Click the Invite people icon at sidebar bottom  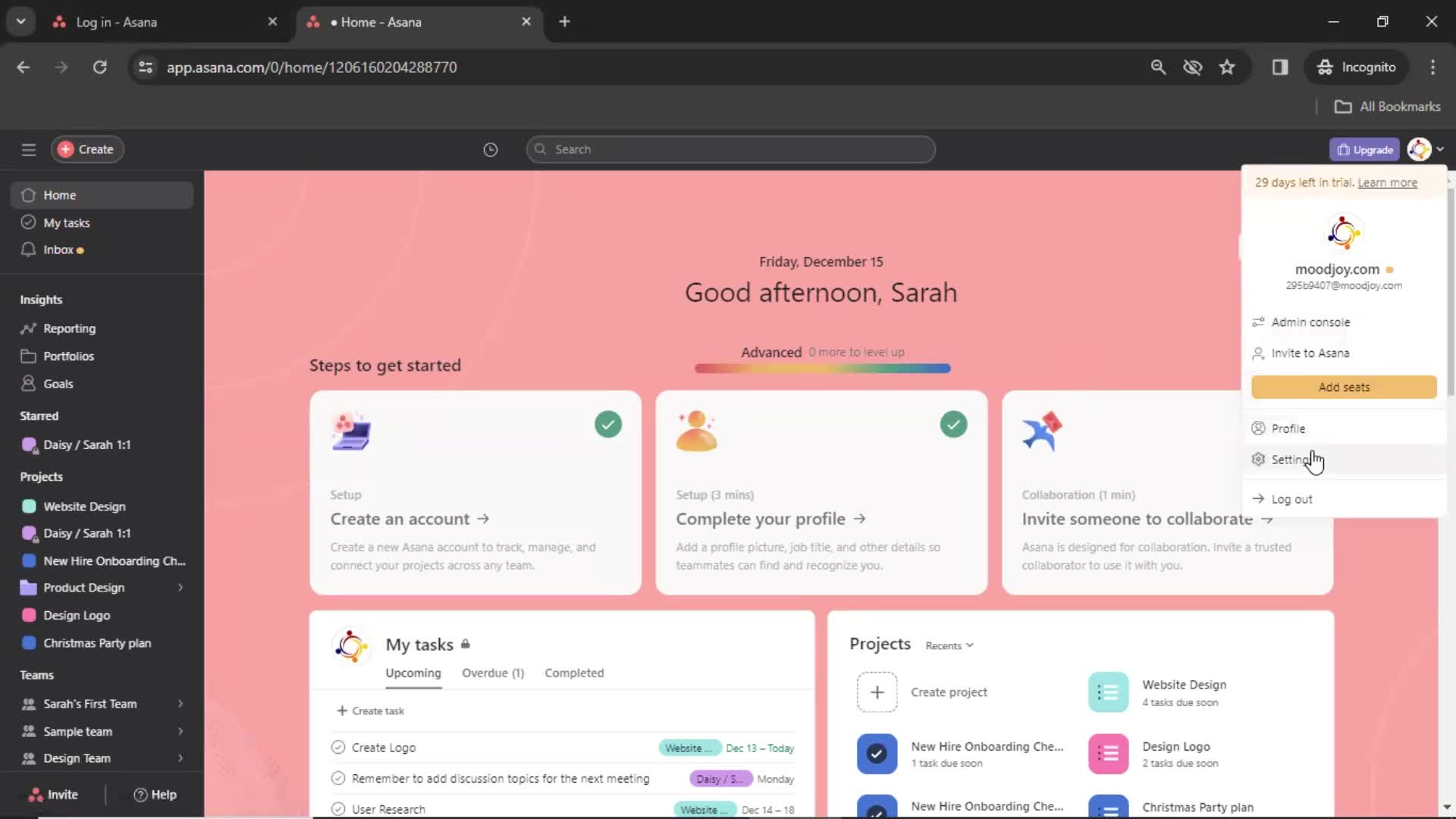pyautogui.click(x=36, y=795)
